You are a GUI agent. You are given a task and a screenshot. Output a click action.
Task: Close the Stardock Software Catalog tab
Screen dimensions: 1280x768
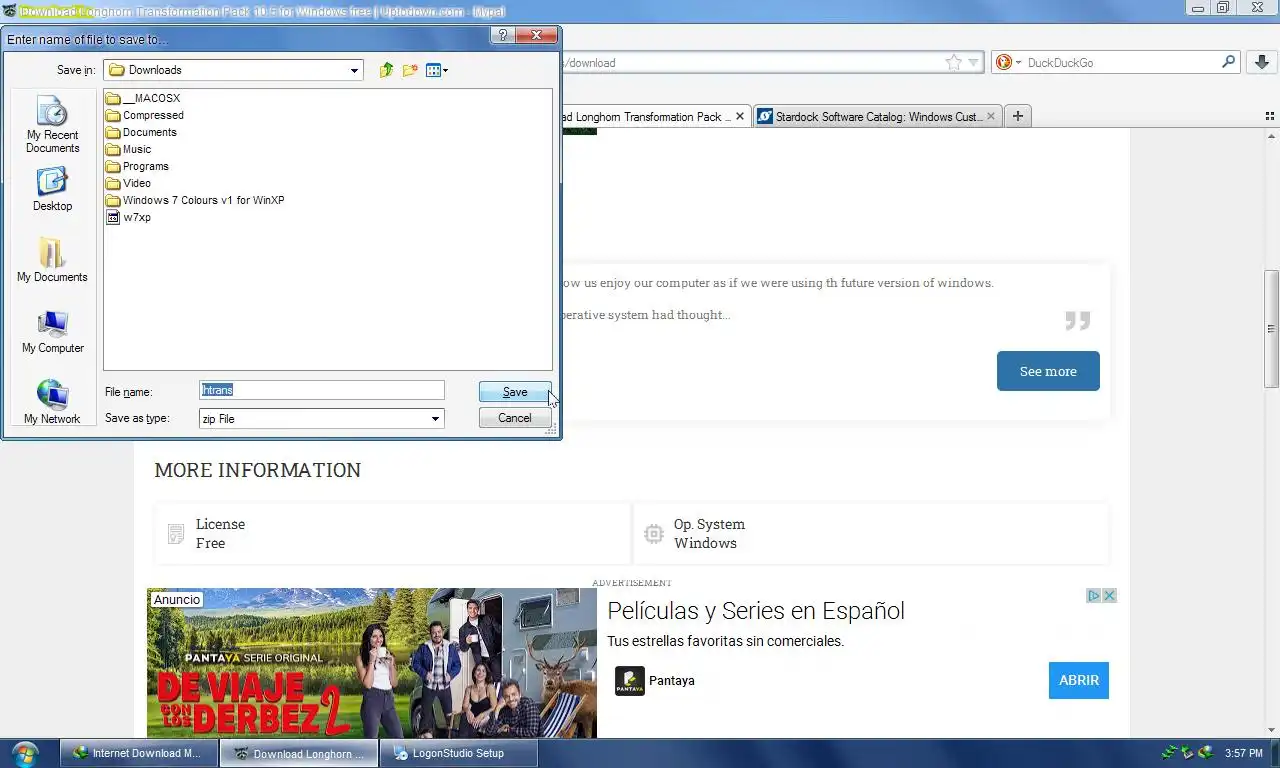pos(991,116)
